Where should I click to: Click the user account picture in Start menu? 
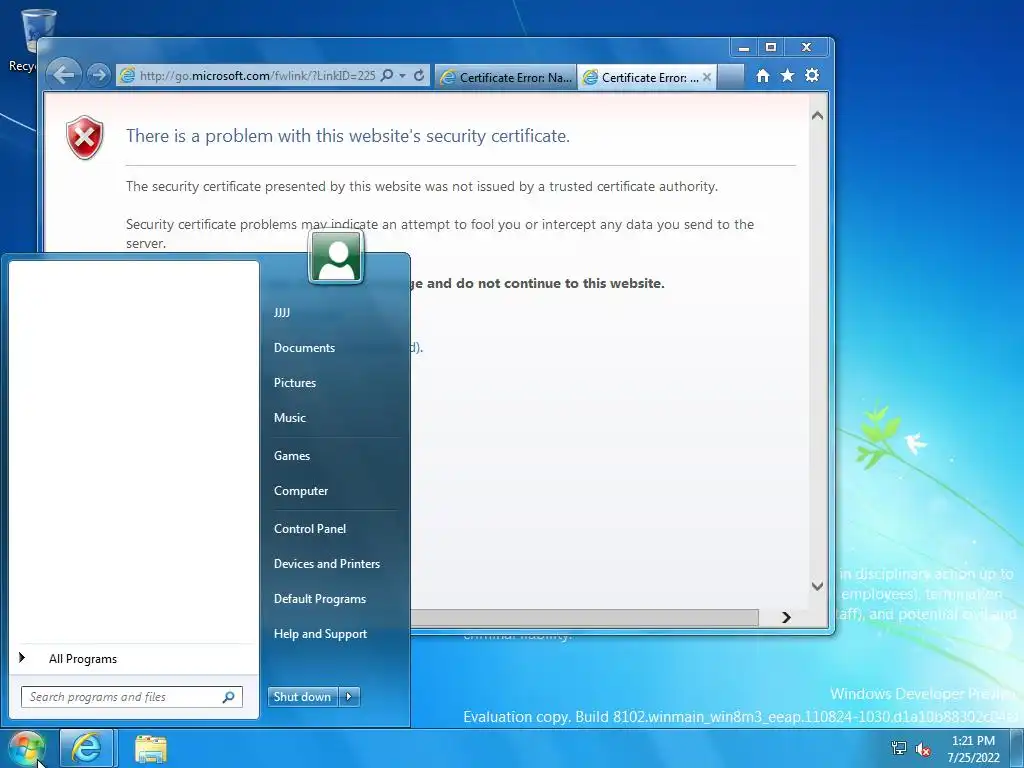pyautogui.click(x=336, y=257)
